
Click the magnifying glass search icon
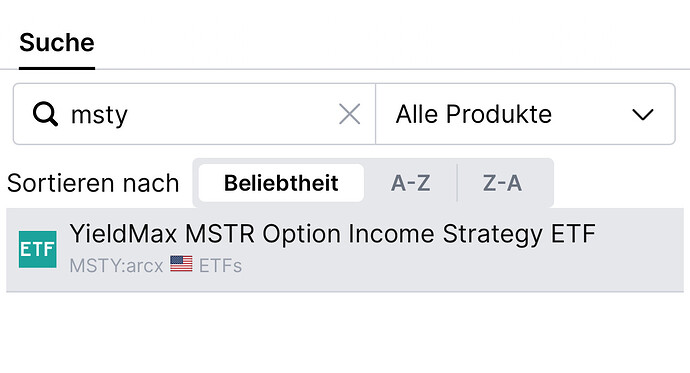(45, 114)
